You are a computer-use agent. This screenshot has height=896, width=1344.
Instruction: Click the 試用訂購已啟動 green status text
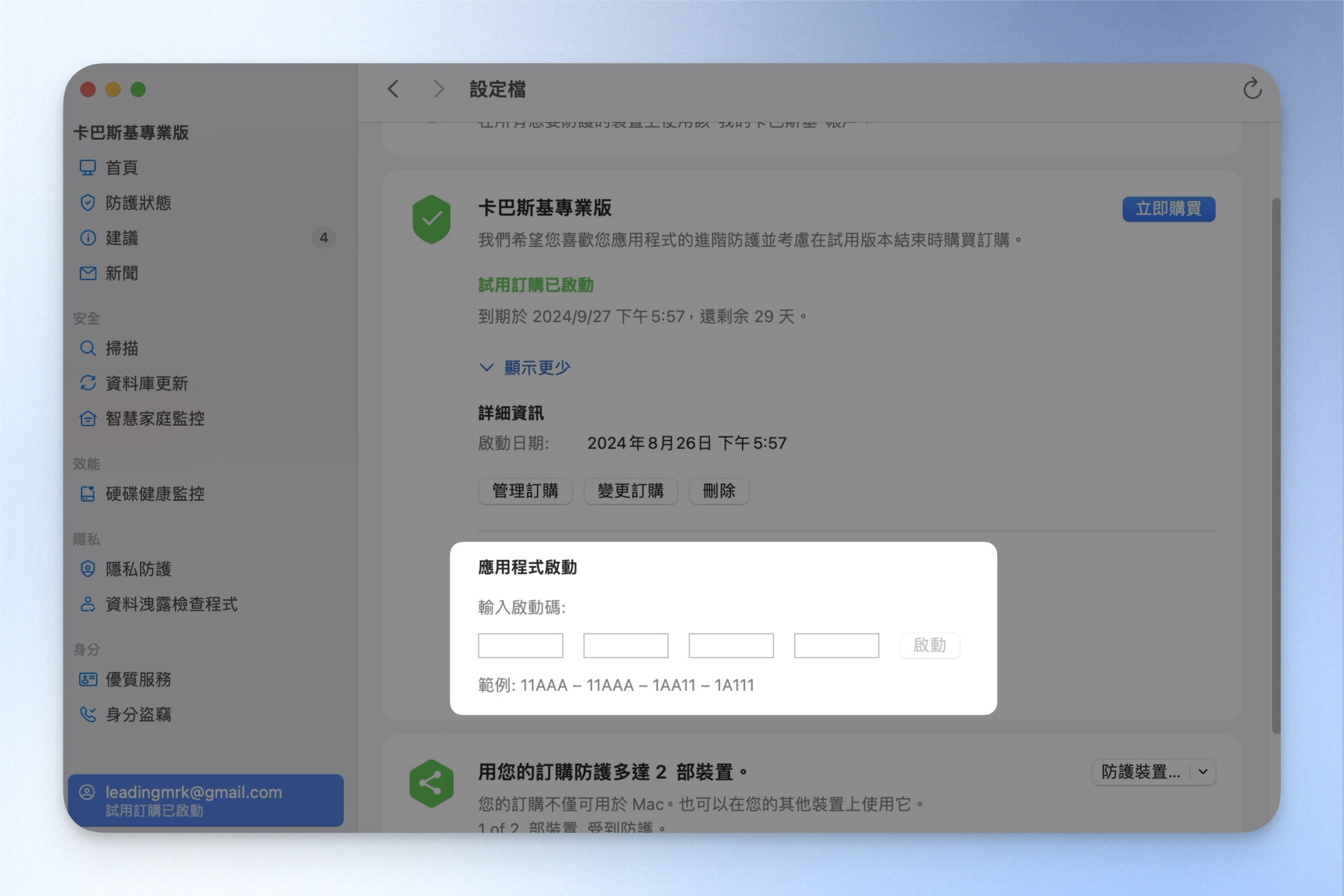coord(536,285)
